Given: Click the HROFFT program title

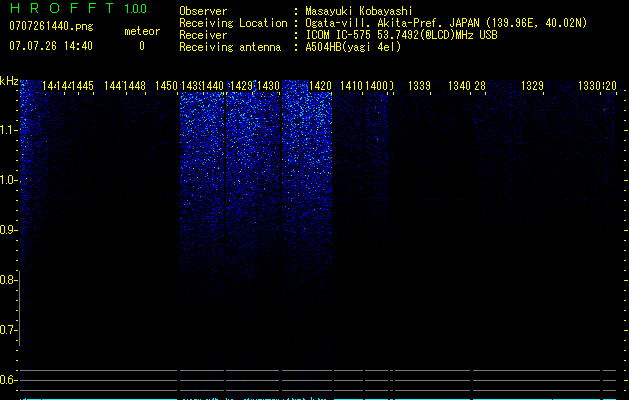Looking at the screenshot, I should [x=61, y=8].
